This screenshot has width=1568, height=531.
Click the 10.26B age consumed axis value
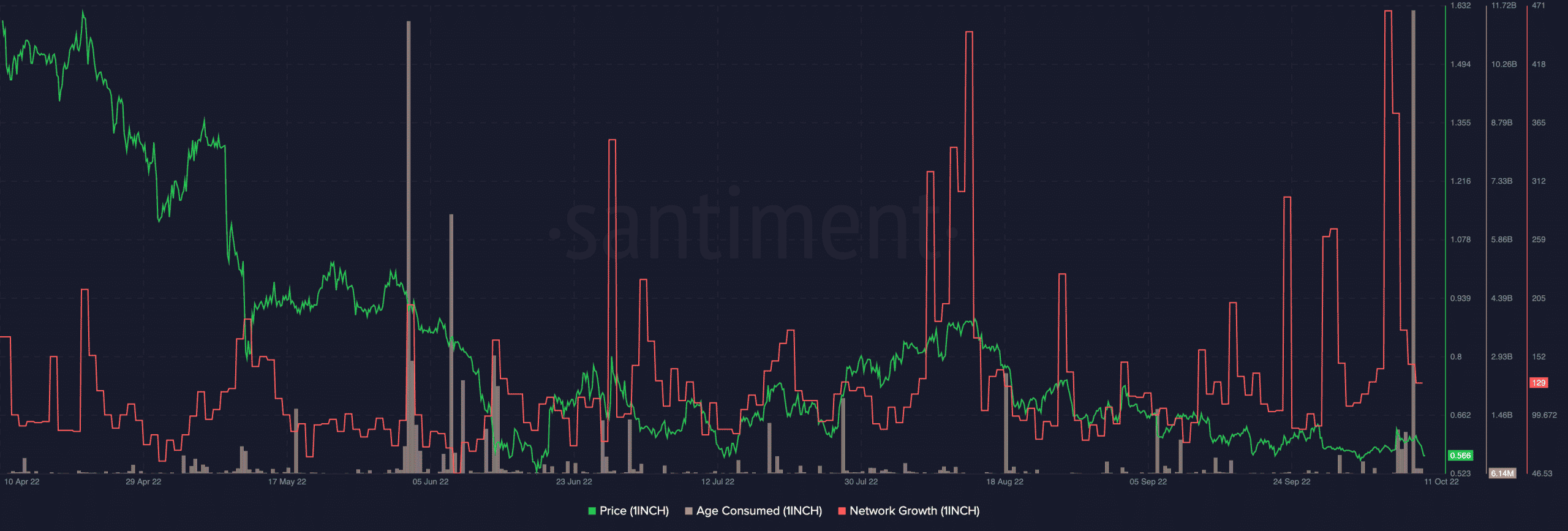(x=1504, y=64)
